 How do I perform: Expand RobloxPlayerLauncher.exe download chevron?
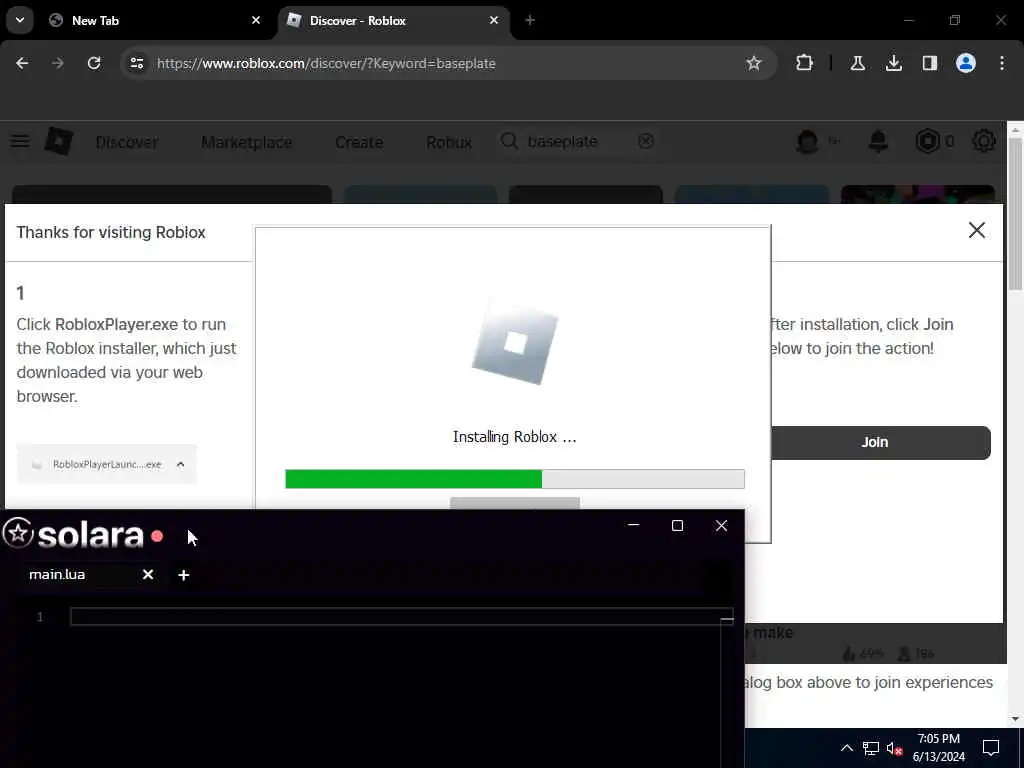coord(181,464)
